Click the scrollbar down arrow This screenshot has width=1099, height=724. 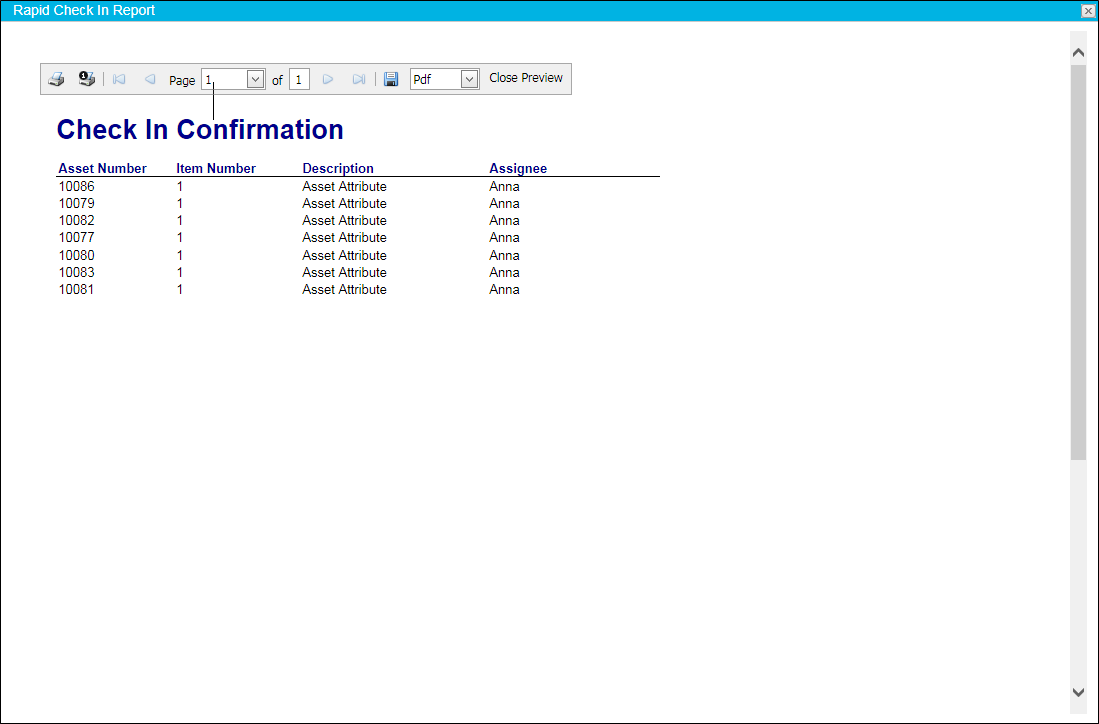(x=1078, y=692)
